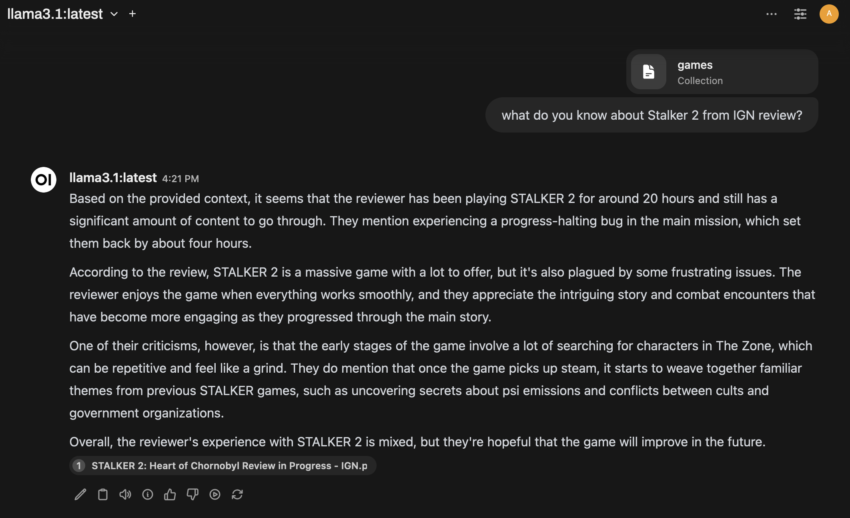
Task: Click the 4:21 PM message timestamp
Action: (x=180, y=179)
